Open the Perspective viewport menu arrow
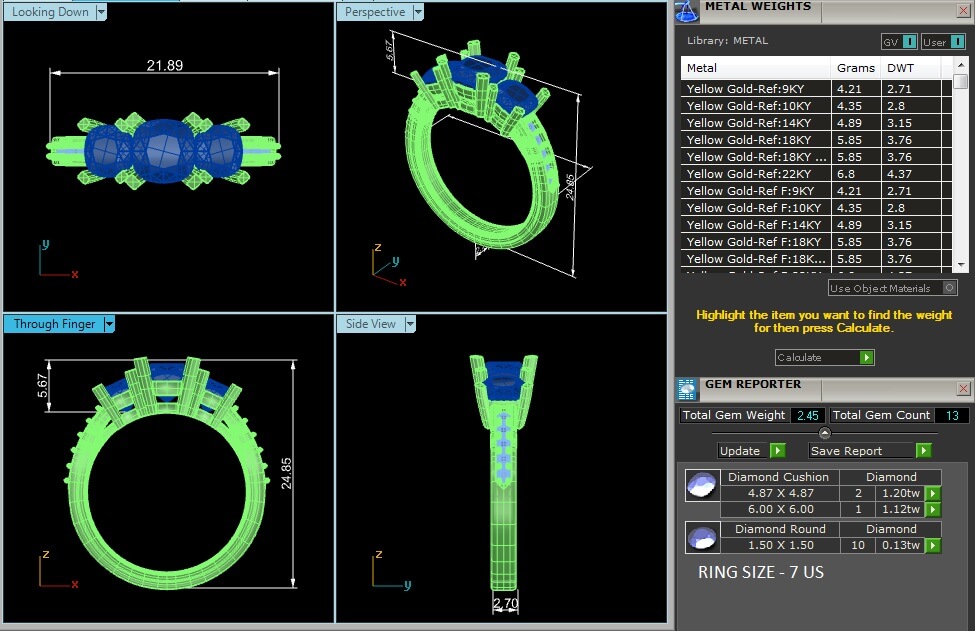975x631 pixels. pos(418,12)
